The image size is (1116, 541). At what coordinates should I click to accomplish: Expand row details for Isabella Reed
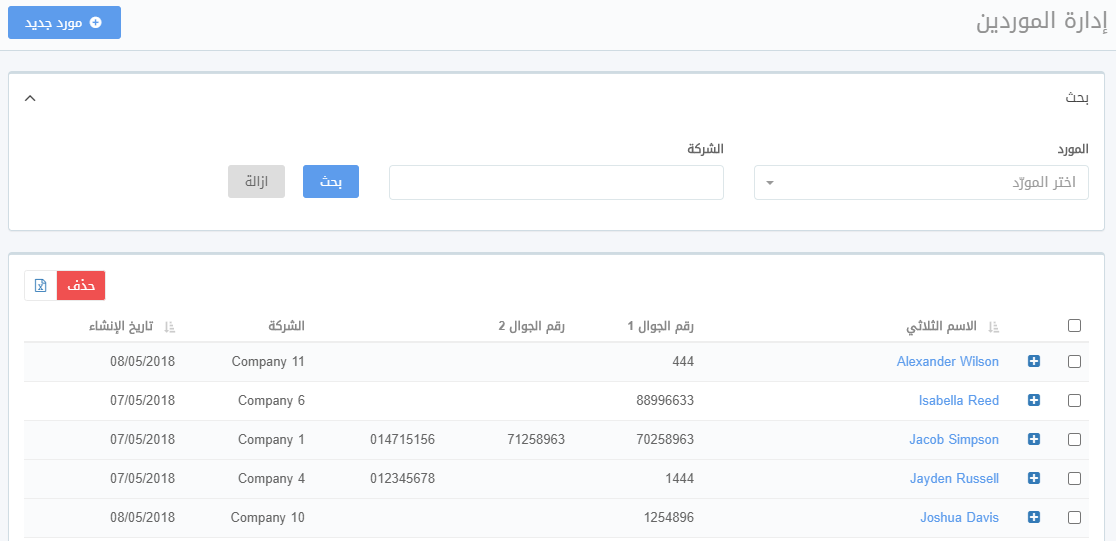click(1034, 401)
